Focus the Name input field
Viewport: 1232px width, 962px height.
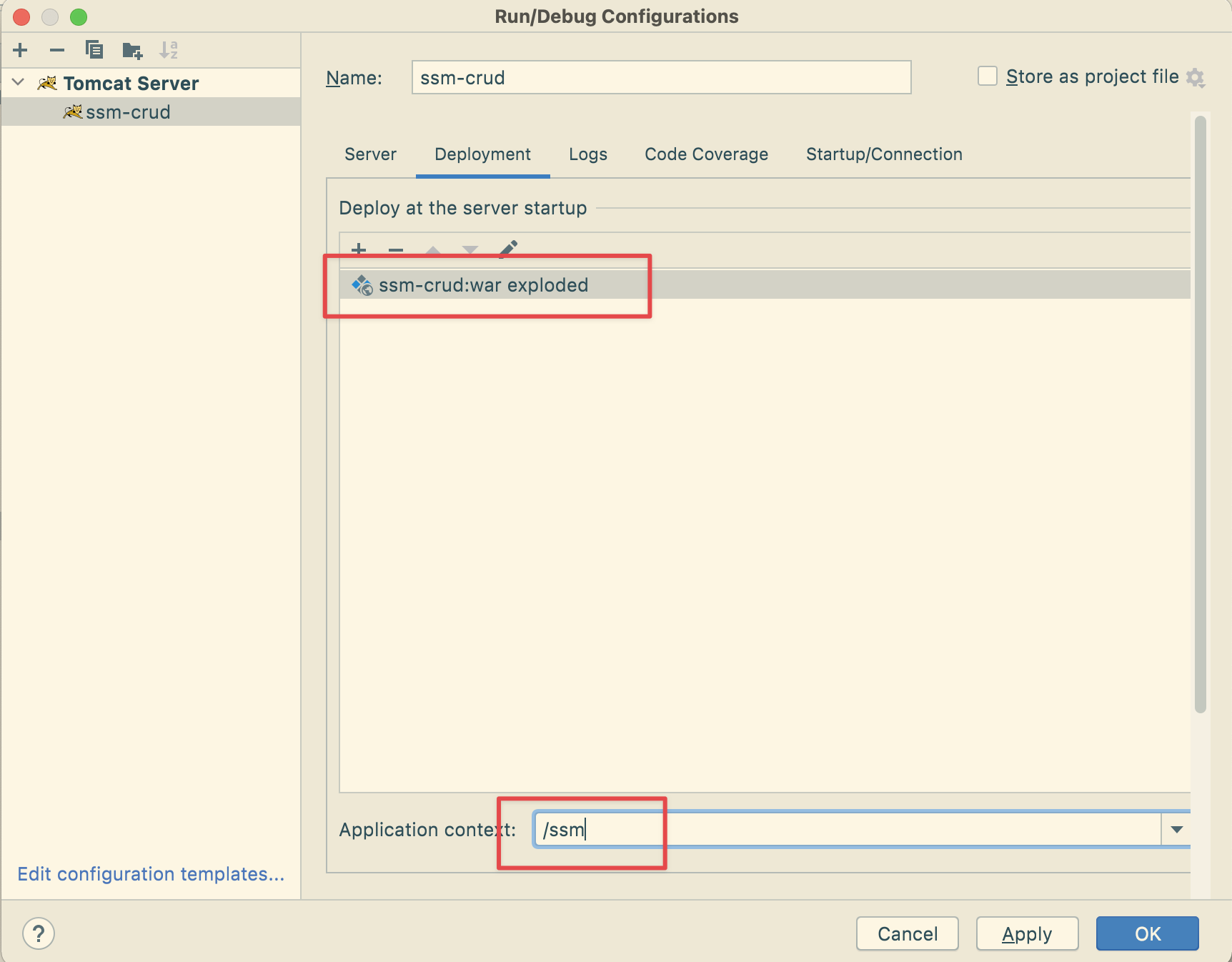[661, 77]
